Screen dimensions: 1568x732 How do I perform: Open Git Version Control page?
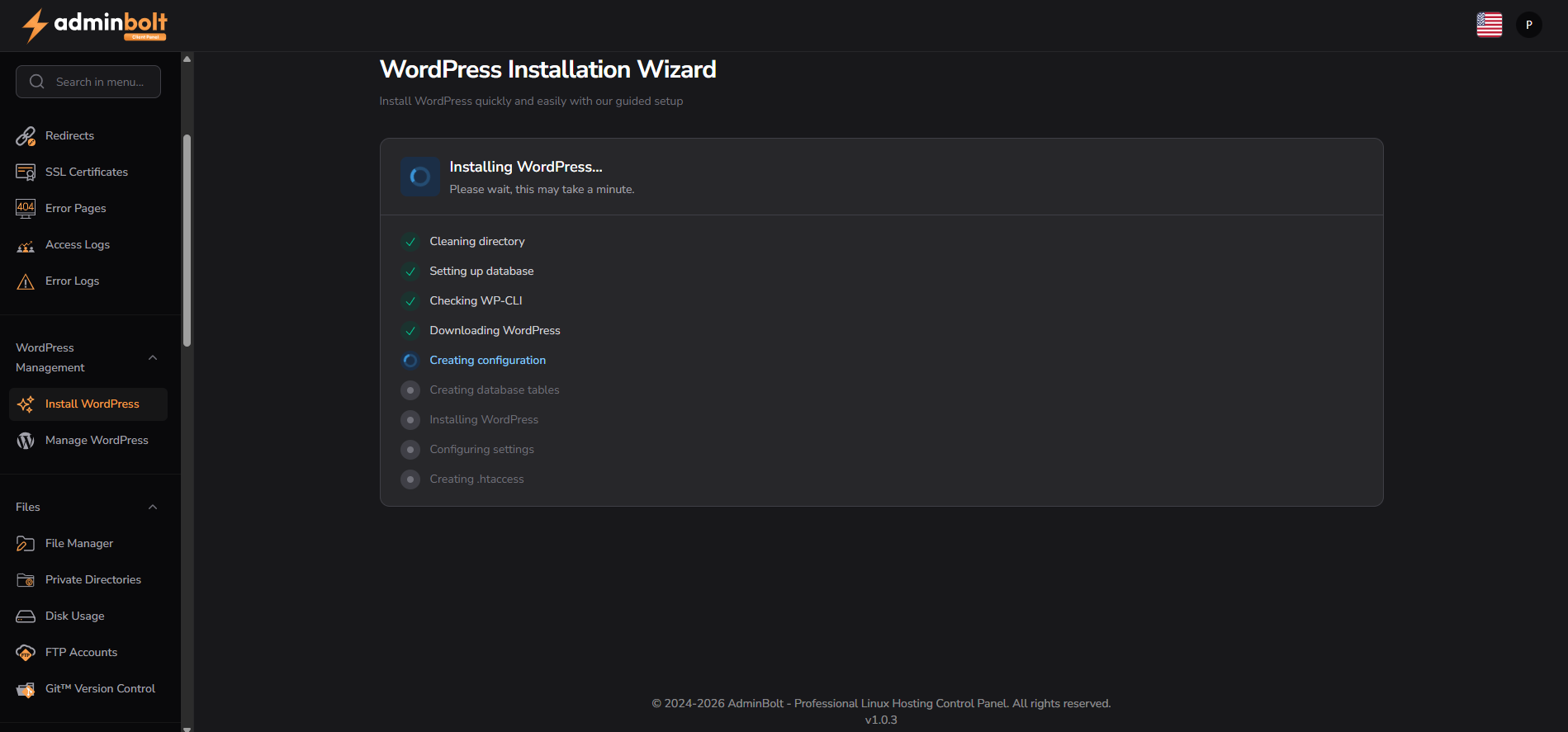pos(88,689)
